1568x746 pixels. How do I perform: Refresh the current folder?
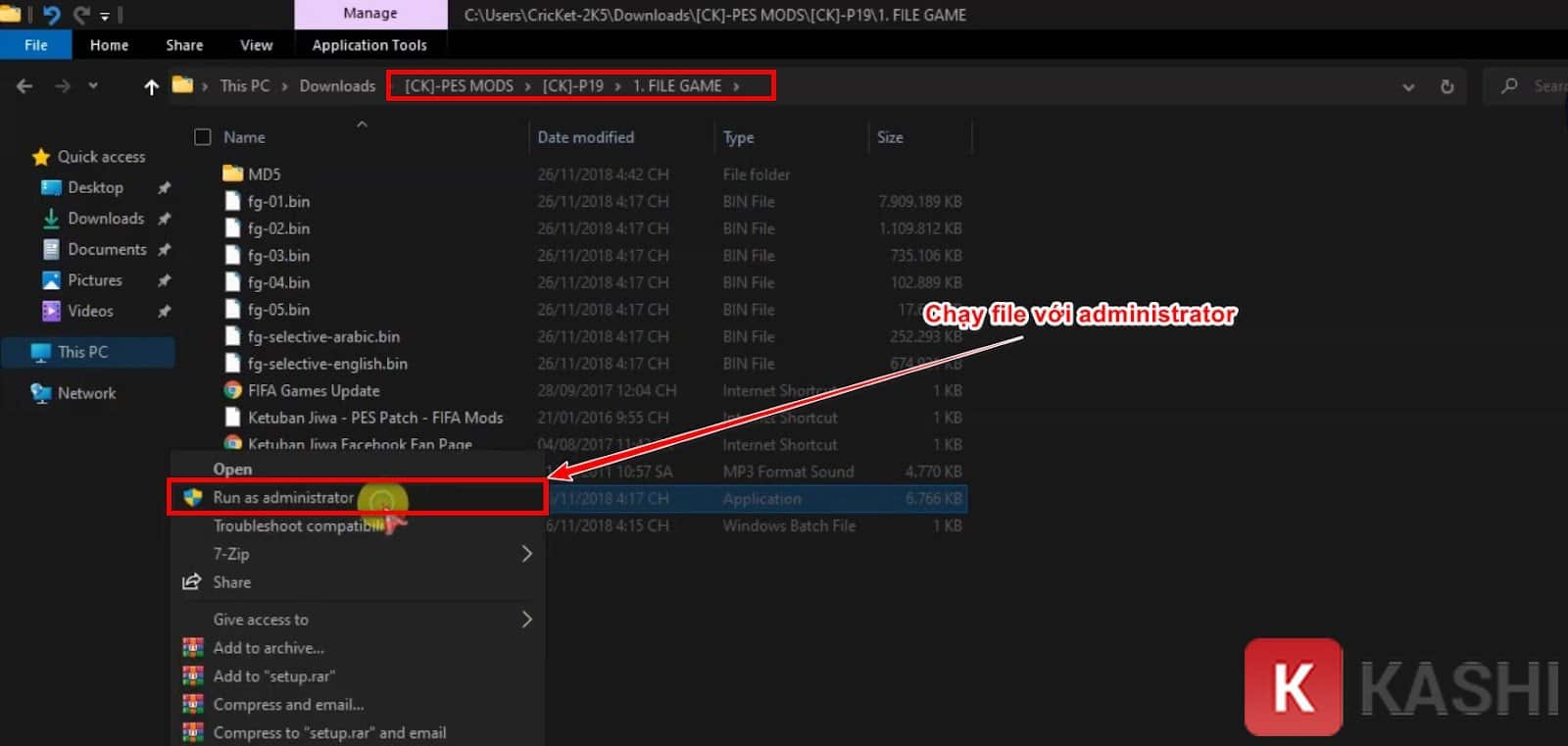(x=1446, y=86)
